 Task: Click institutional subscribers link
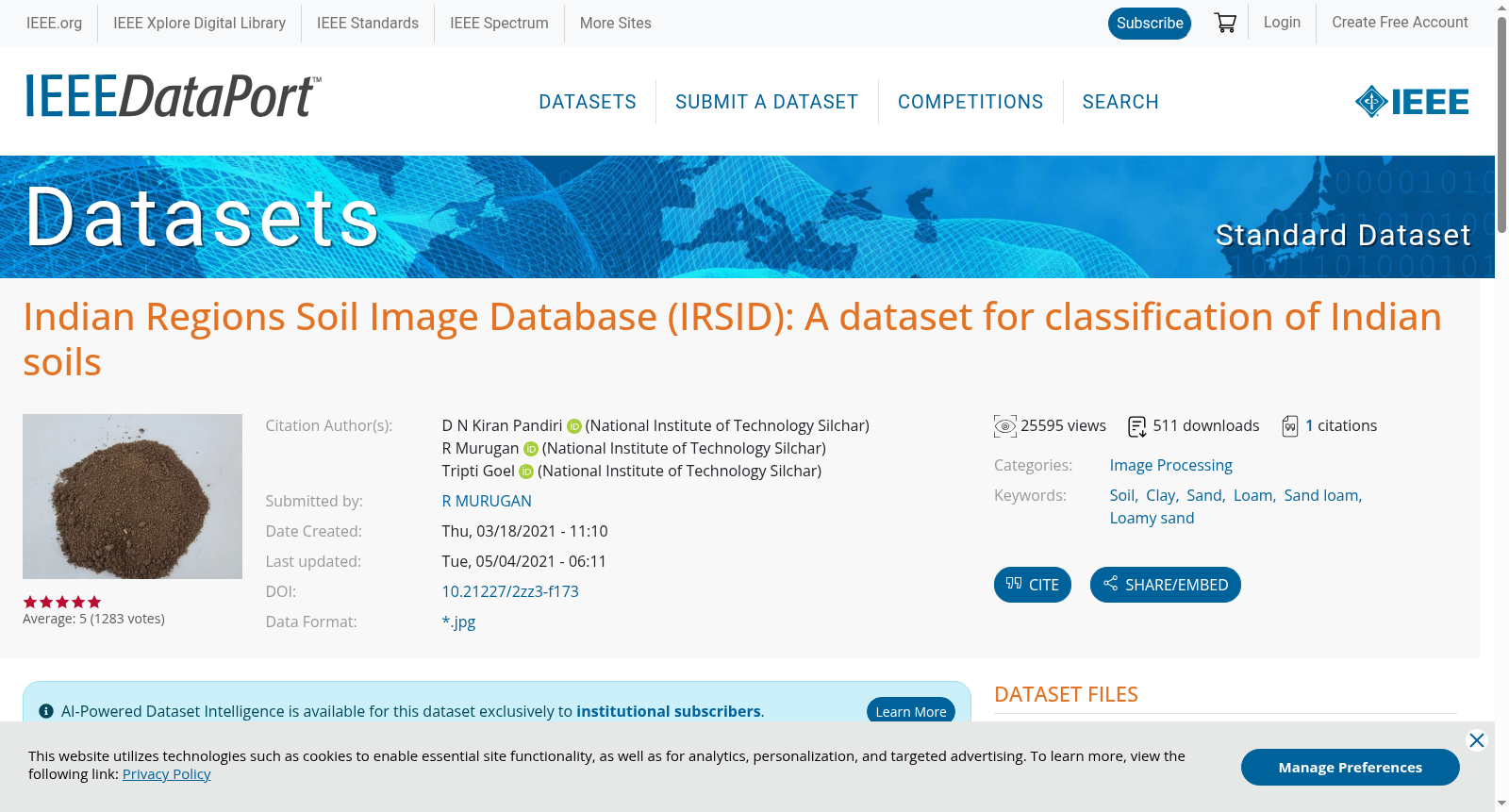669,712
